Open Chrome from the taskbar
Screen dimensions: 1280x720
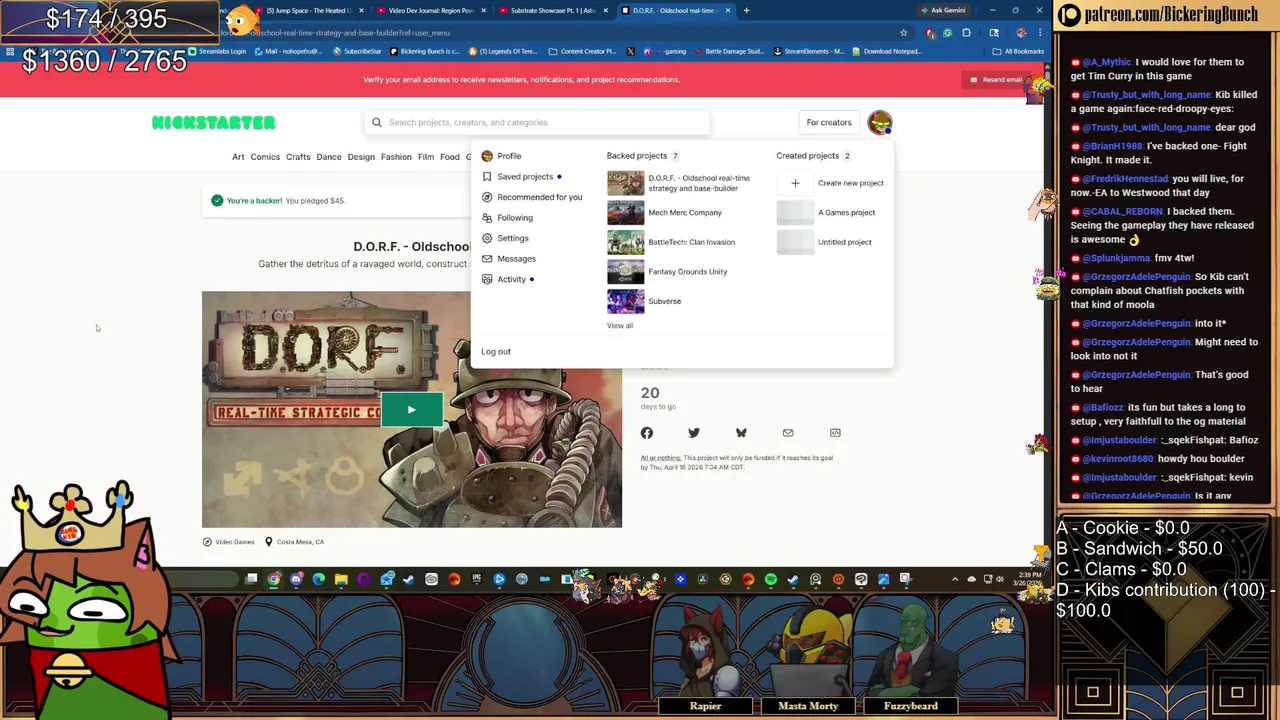point(273,579)
